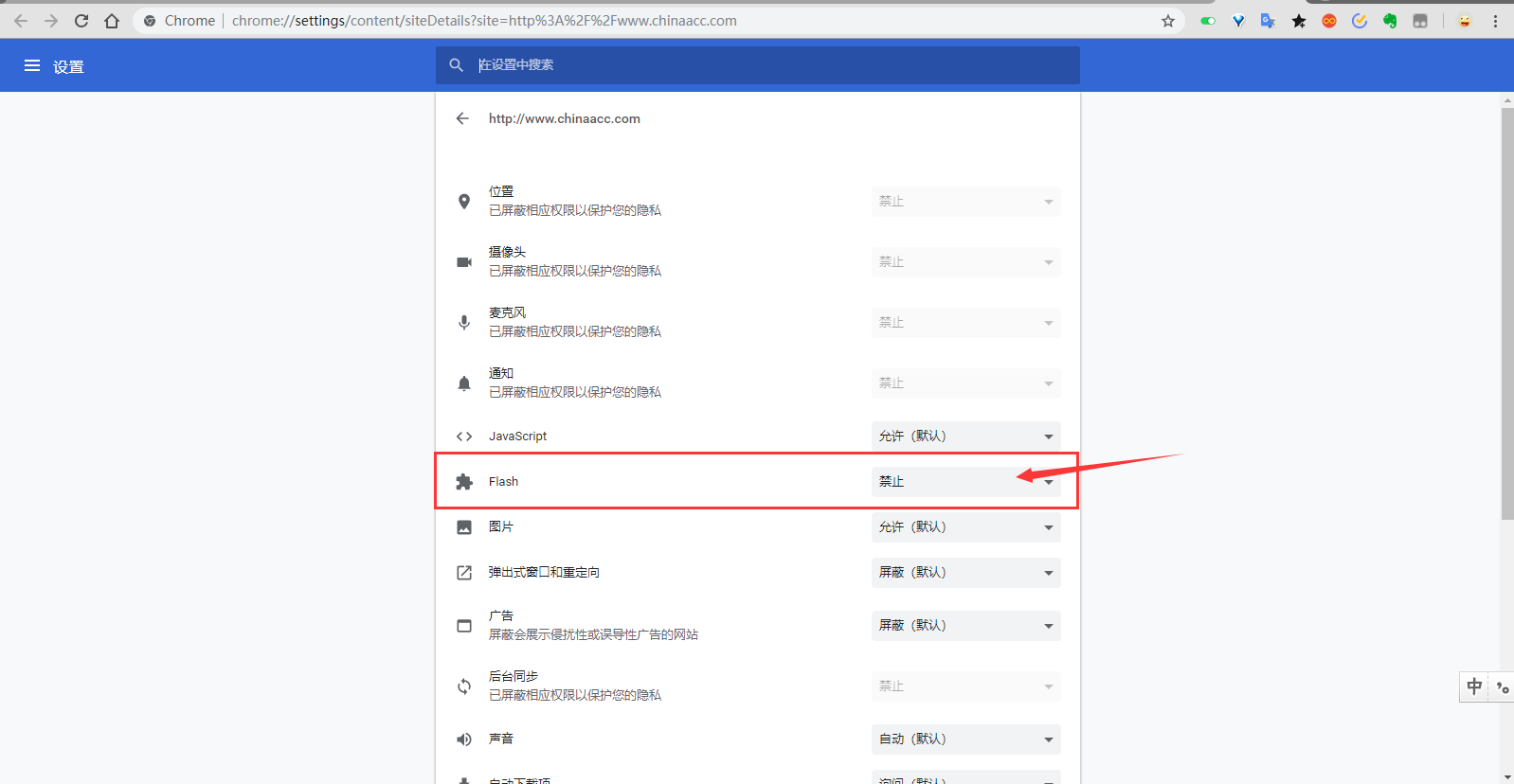Click the page vertical scrollbar thumb
This screenshot has width=1514, height=784.
pos(1506,312)
